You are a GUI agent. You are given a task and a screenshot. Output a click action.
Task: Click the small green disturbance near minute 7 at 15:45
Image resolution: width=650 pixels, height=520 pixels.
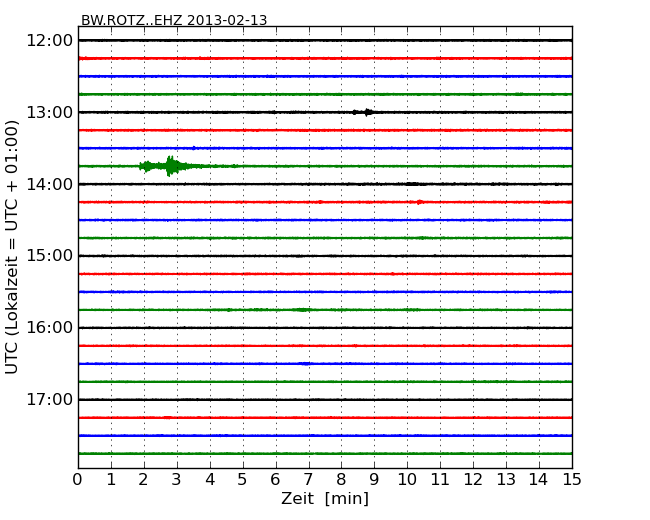tap(302, 310)
